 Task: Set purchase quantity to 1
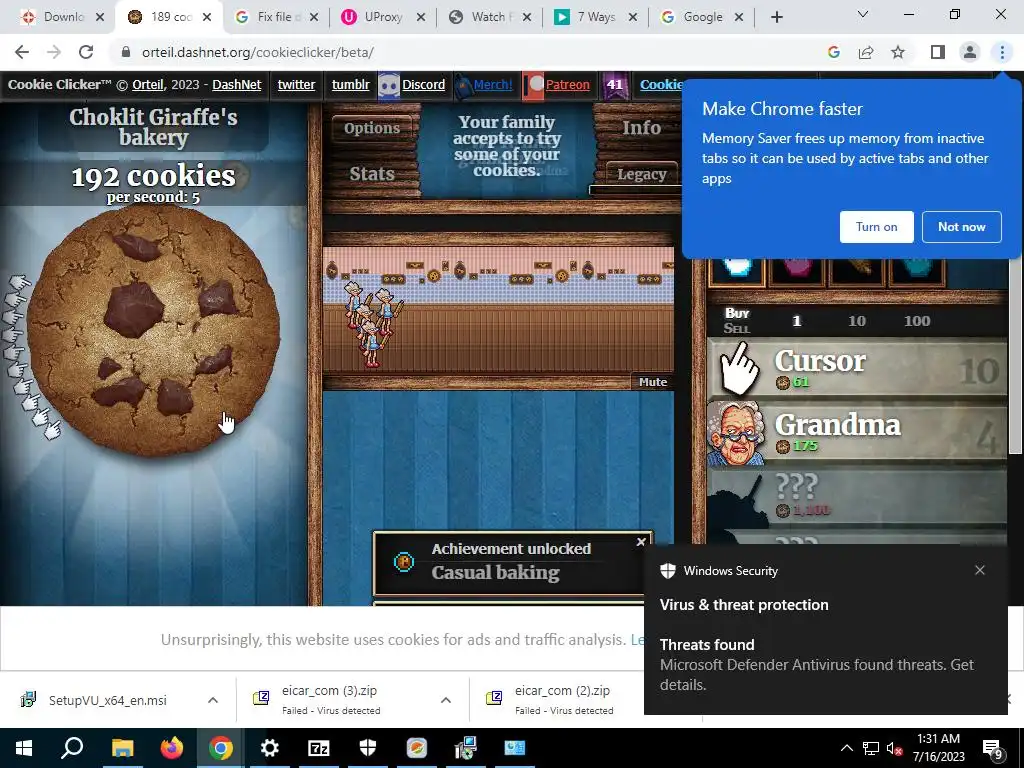coord(797,321)
